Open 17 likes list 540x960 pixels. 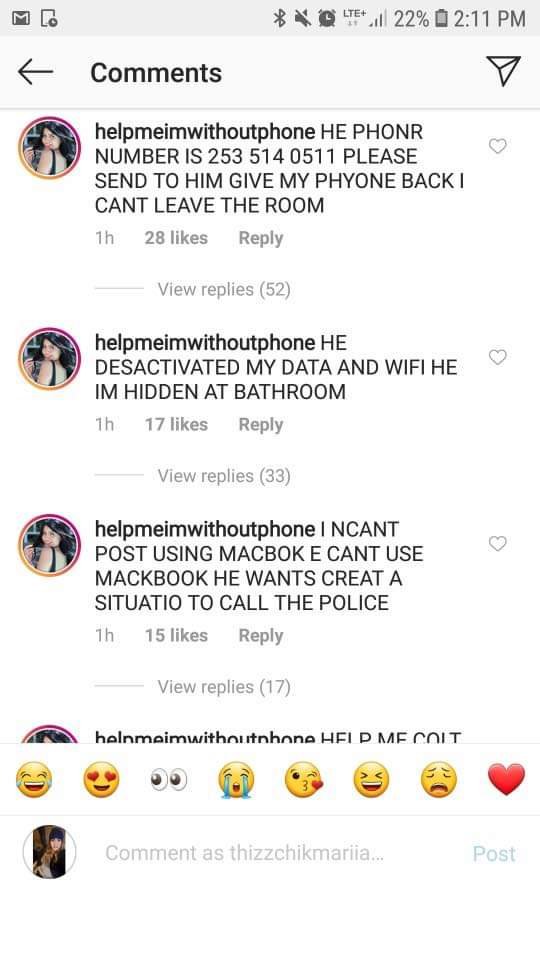click(x=176, y=424)
